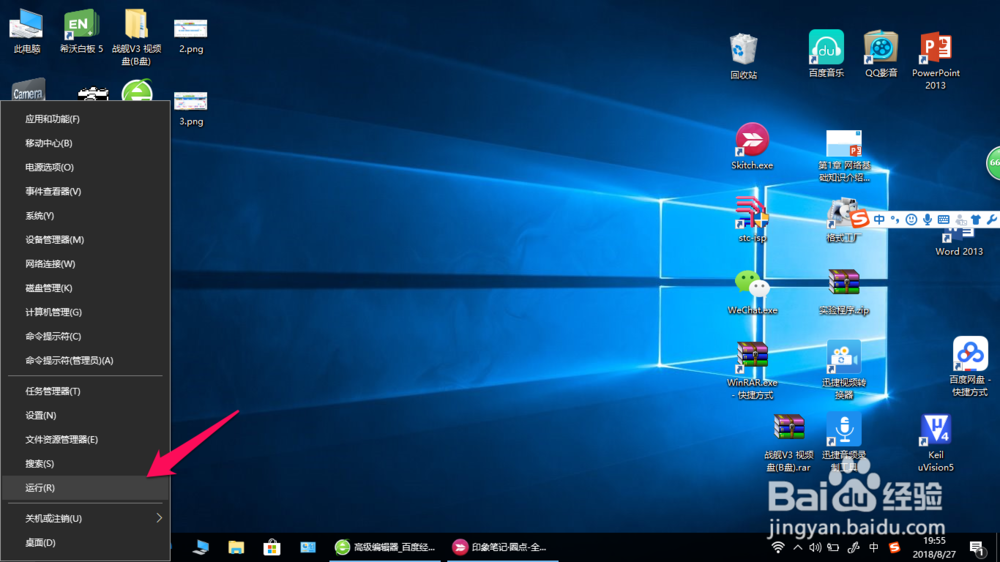Expand the 关机或注销(U) submenu arrow

[x=159, y=518]
